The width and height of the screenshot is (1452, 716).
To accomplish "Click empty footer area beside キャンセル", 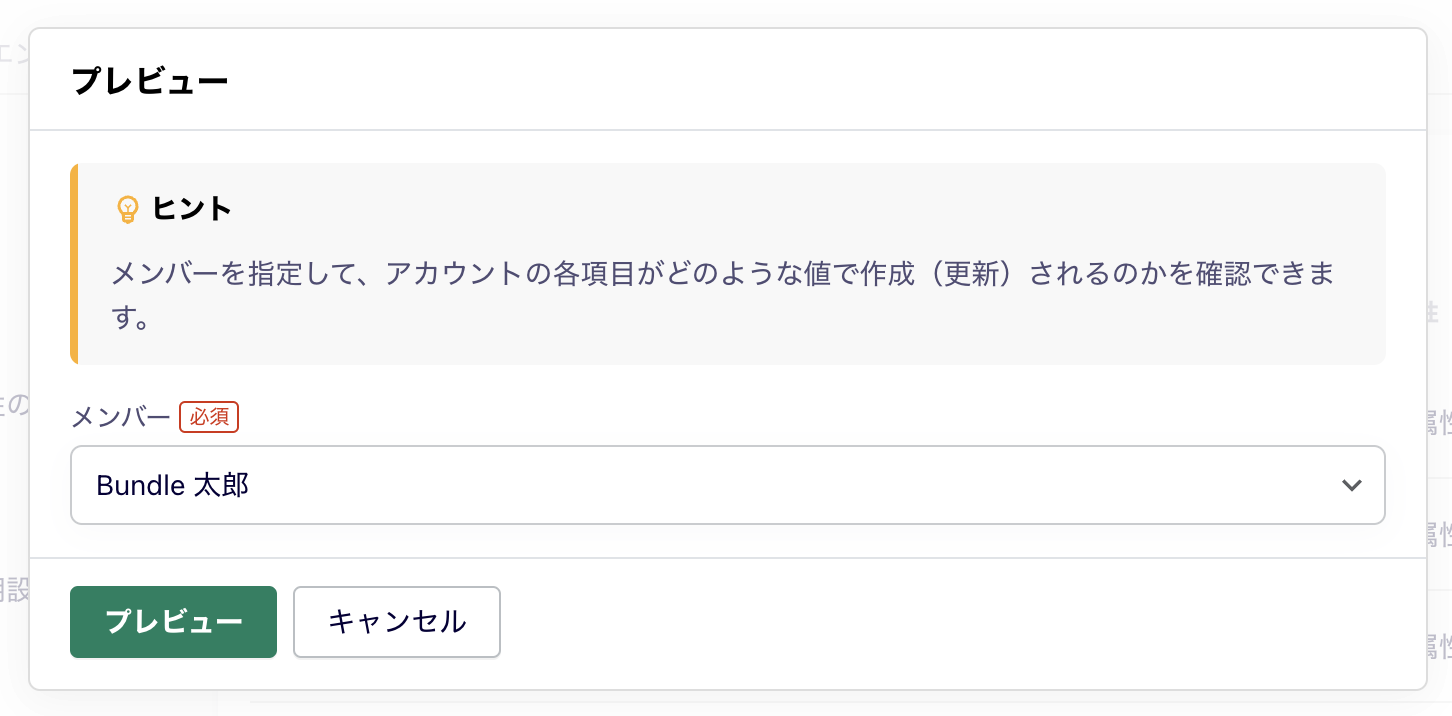I will [x=960, y=622].
